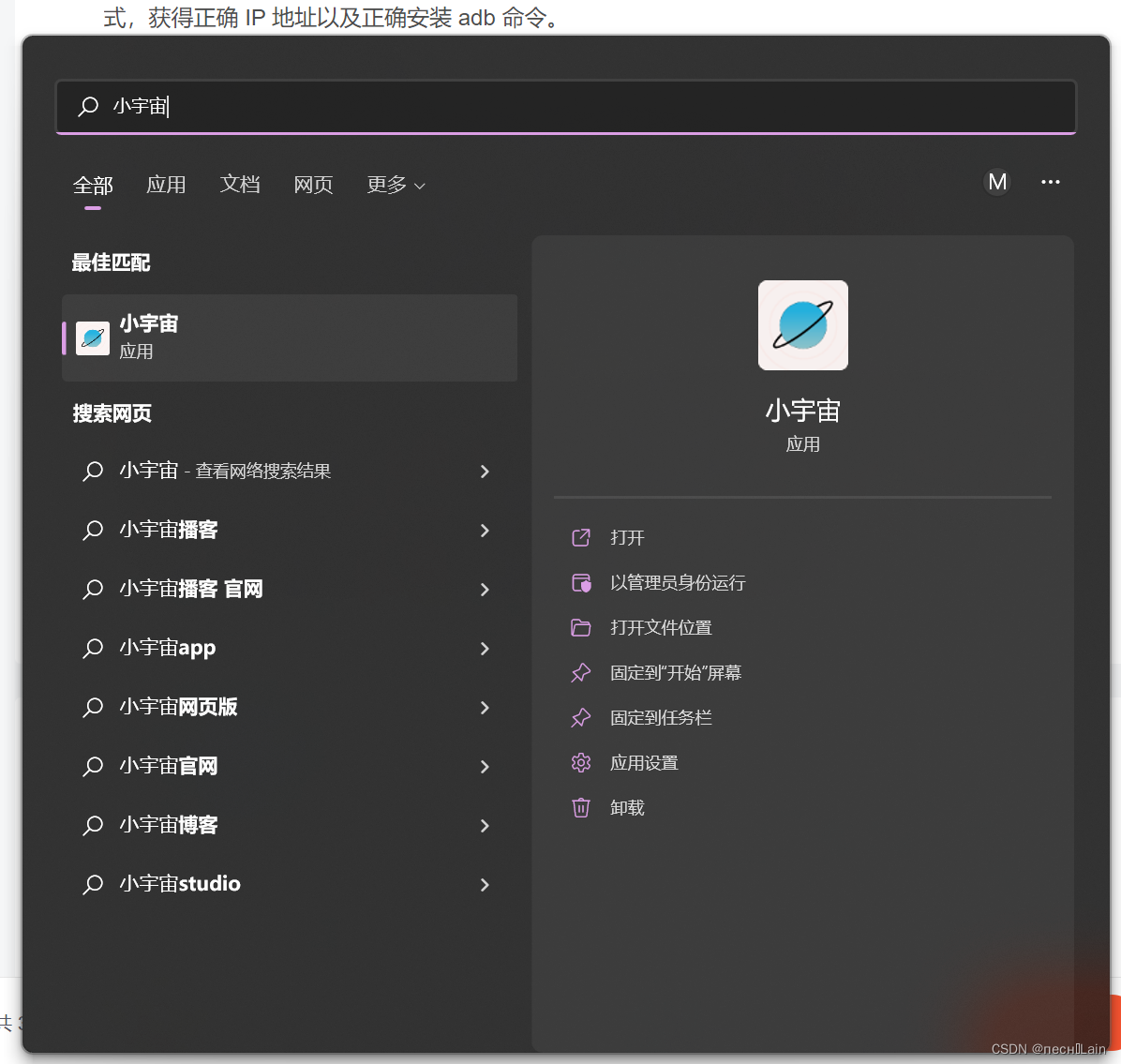
Task: Choose 固定到任务栏
Action: pyautogui.click(x=662, y=718)
